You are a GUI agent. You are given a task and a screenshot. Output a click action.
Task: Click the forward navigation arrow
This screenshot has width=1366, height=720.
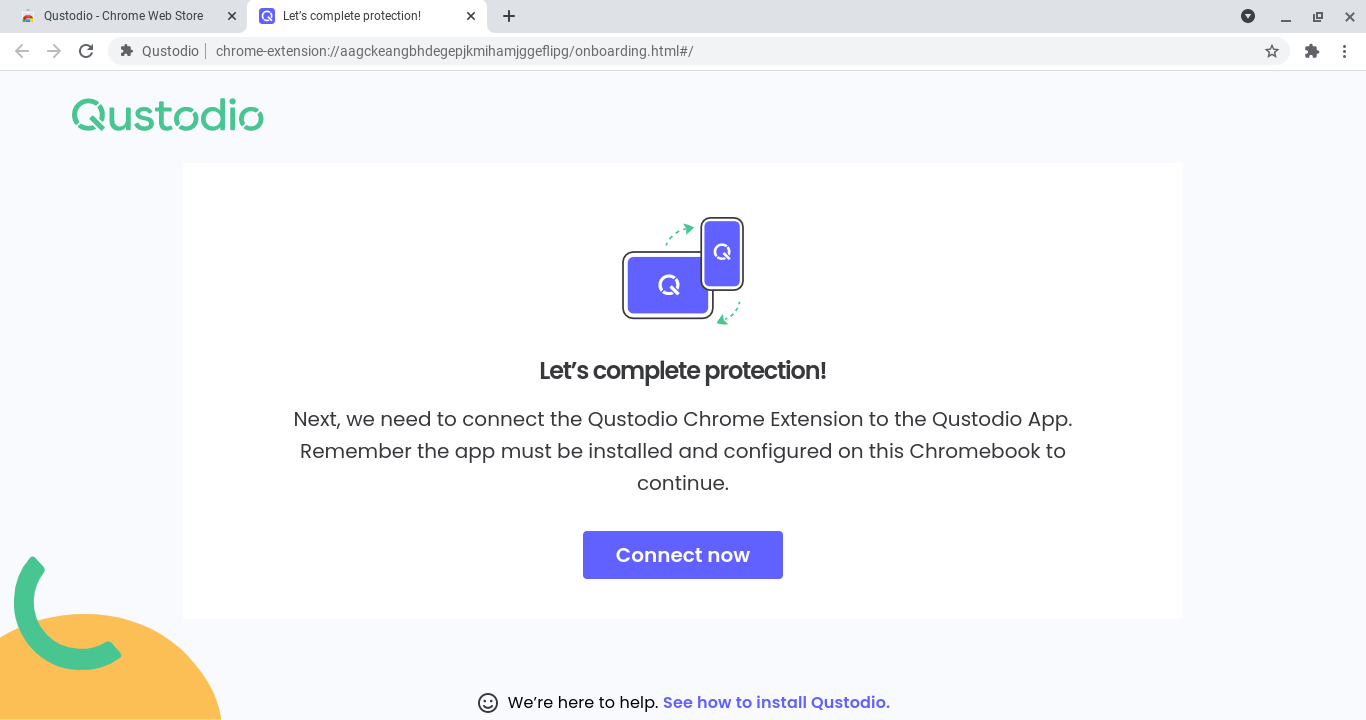[x=53, y=50]
